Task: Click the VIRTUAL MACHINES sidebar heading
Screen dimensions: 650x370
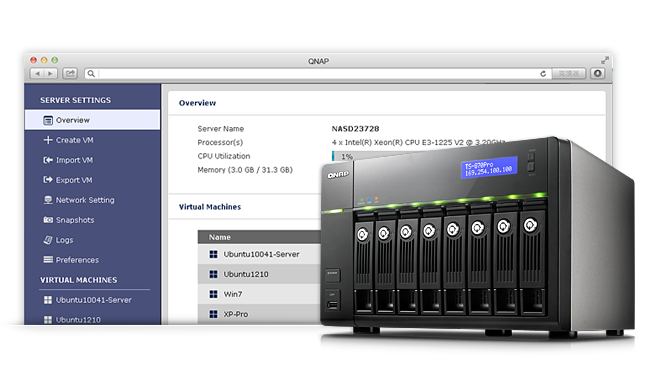Action: click(79, 280)
